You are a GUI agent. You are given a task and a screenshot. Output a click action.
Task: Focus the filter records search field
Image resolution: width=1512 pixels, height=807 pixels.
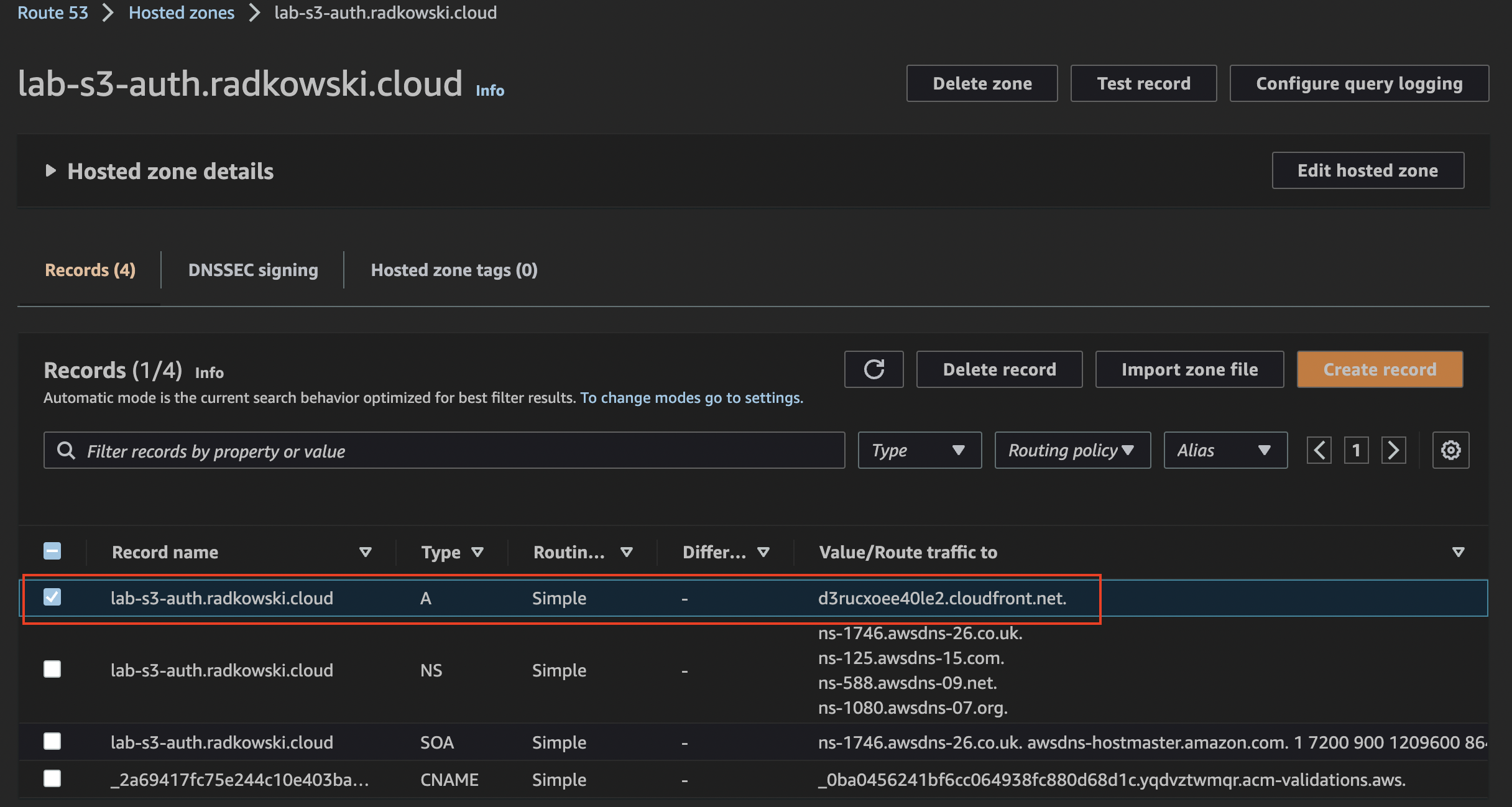(444, 450)
